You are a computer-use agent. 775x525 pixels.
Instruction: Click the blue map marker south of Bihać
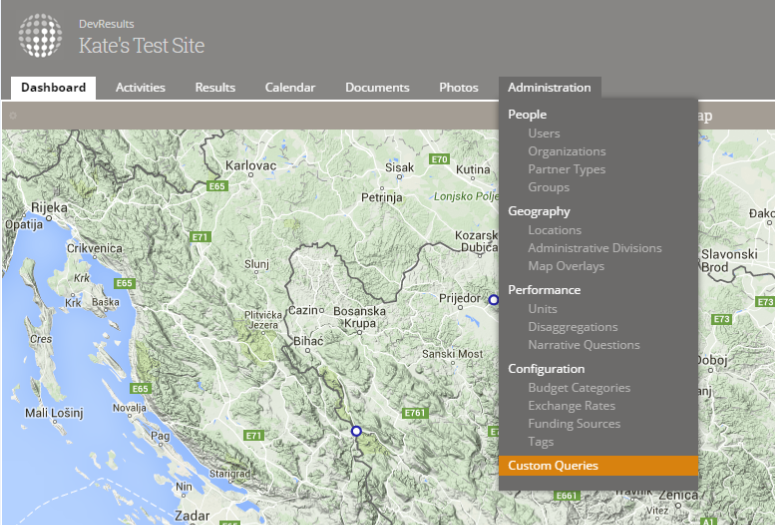pos(356,431)
